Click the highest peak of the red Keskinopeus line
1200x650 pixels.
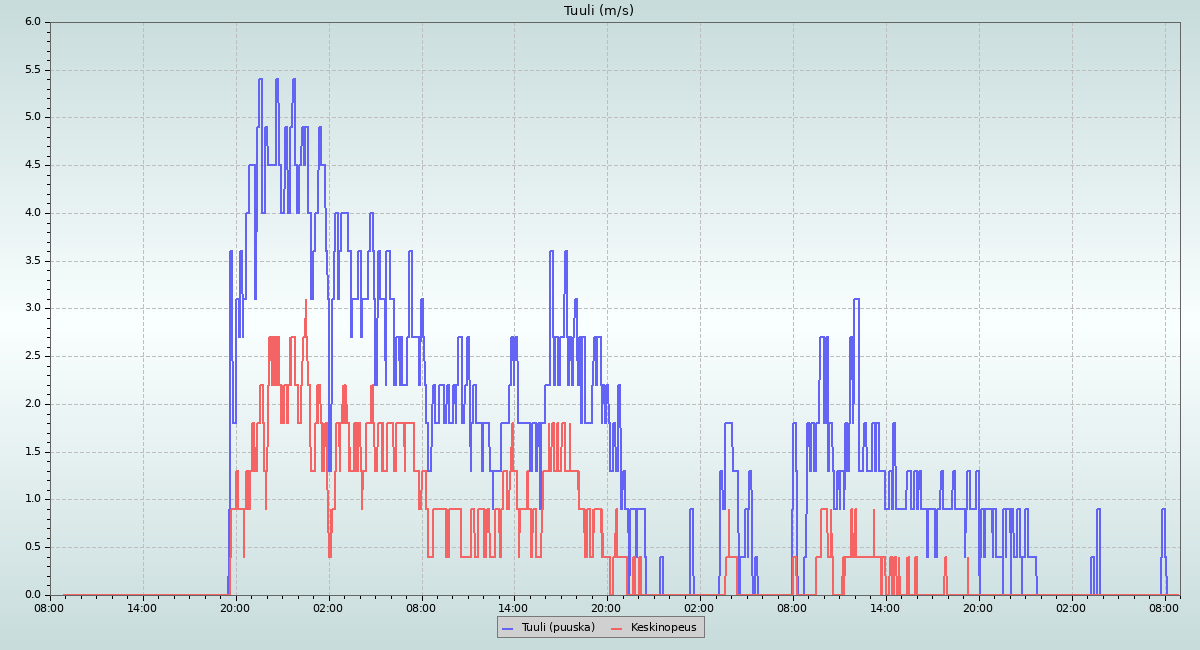(306, 300)
